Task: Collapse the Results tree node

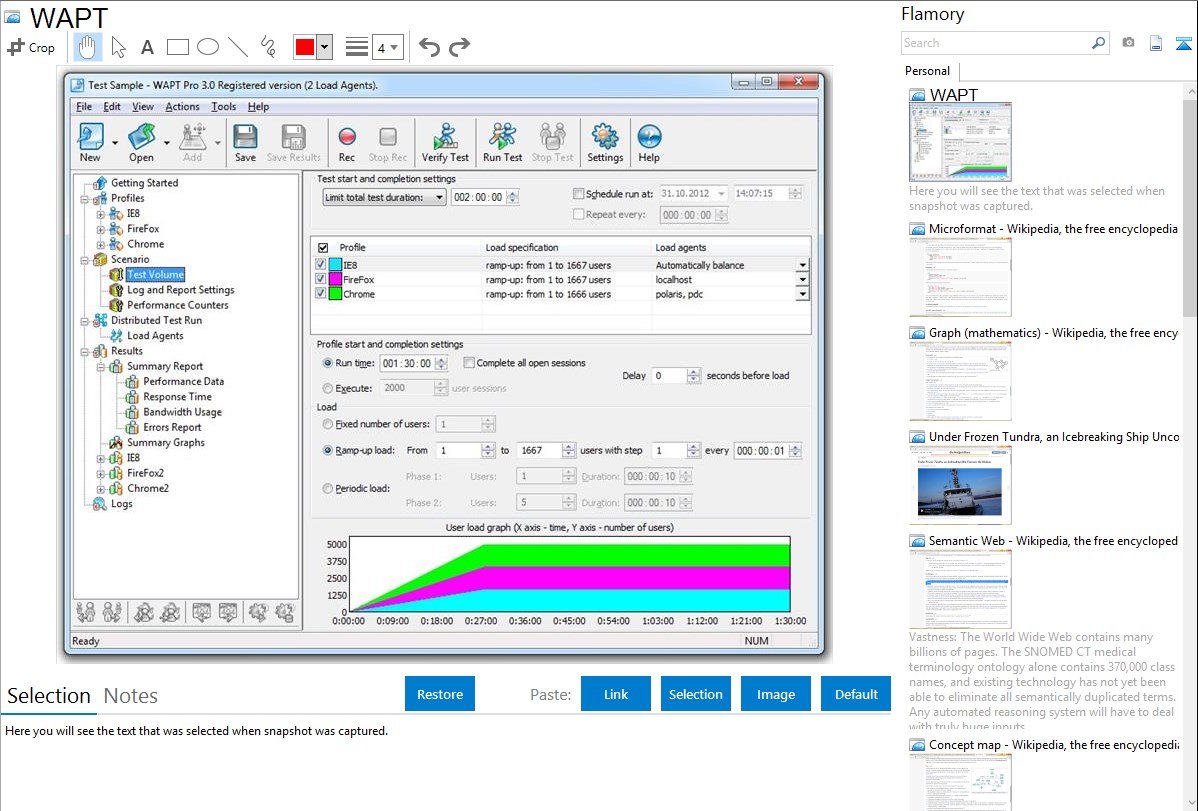Action: (85, 352)
